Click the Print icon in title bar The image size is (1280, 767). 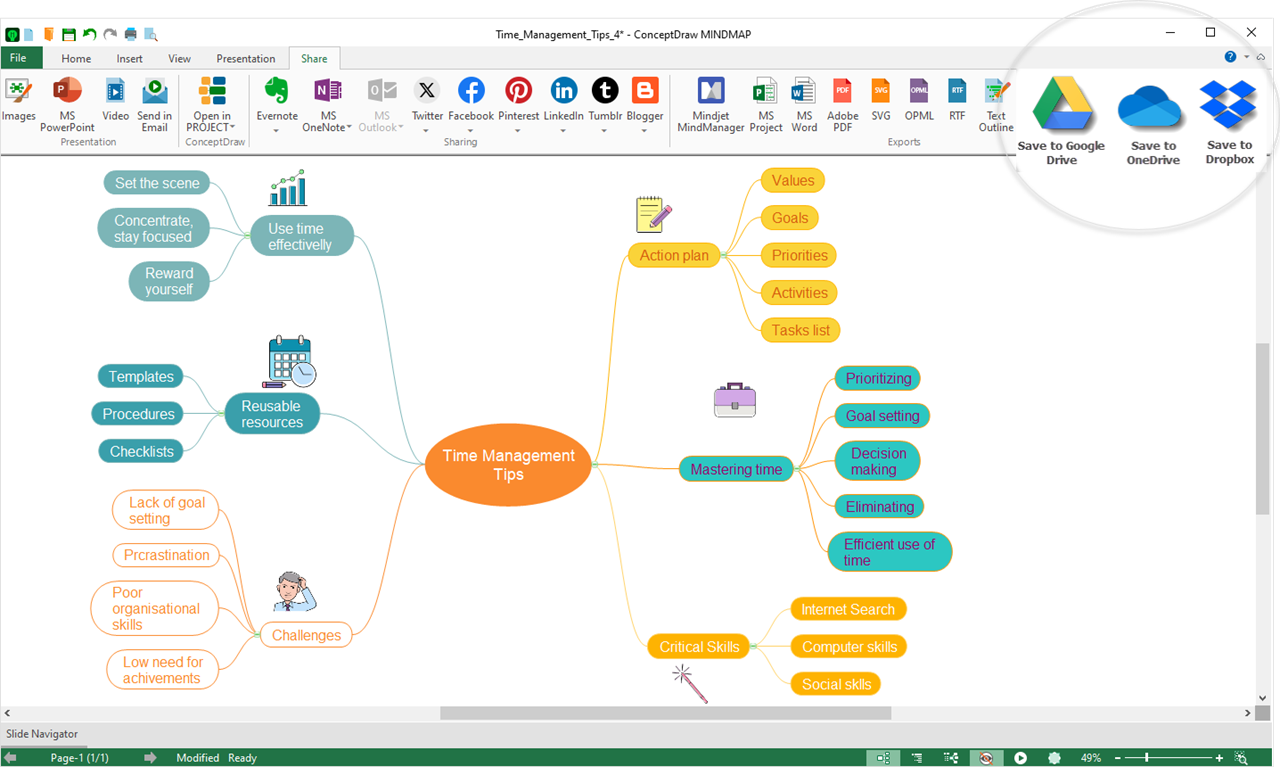[130, 34]
